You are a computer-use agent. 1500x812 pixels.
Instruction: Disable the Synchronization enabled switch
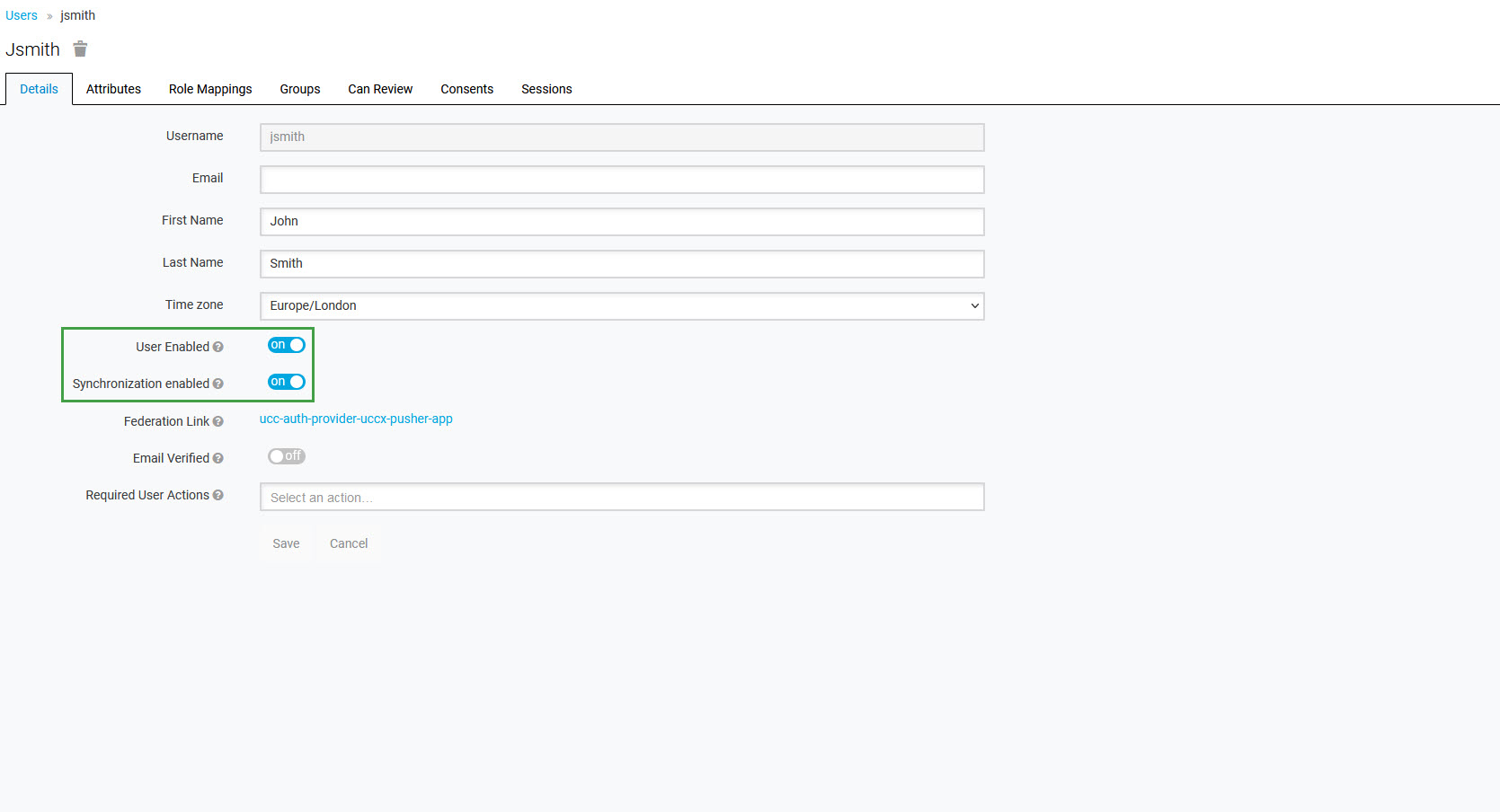286,383
